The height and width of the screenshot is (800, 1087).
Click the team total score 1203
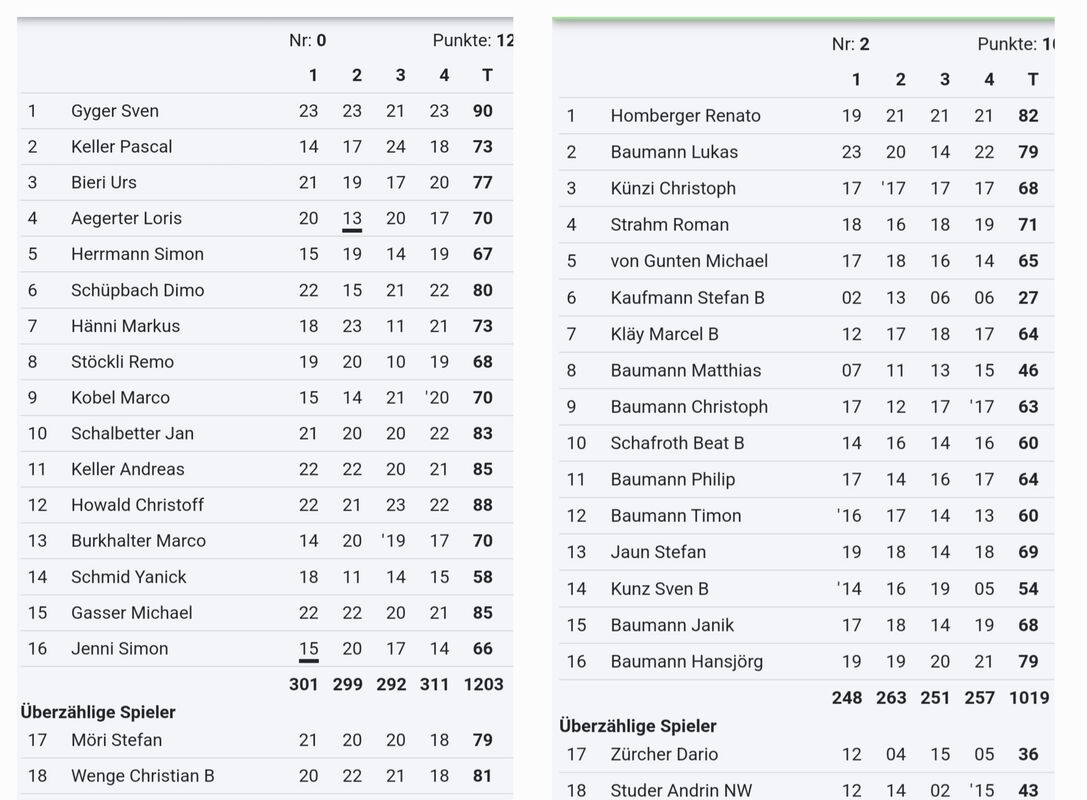click(484, 685)
